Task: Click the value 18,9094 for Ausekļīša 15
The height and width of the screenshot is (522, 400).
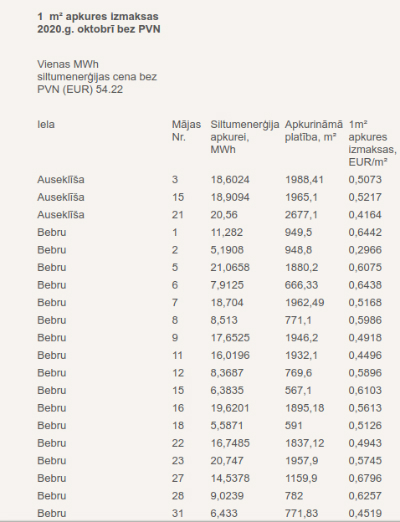Action: pyautogui.click(x=230, y=197)
